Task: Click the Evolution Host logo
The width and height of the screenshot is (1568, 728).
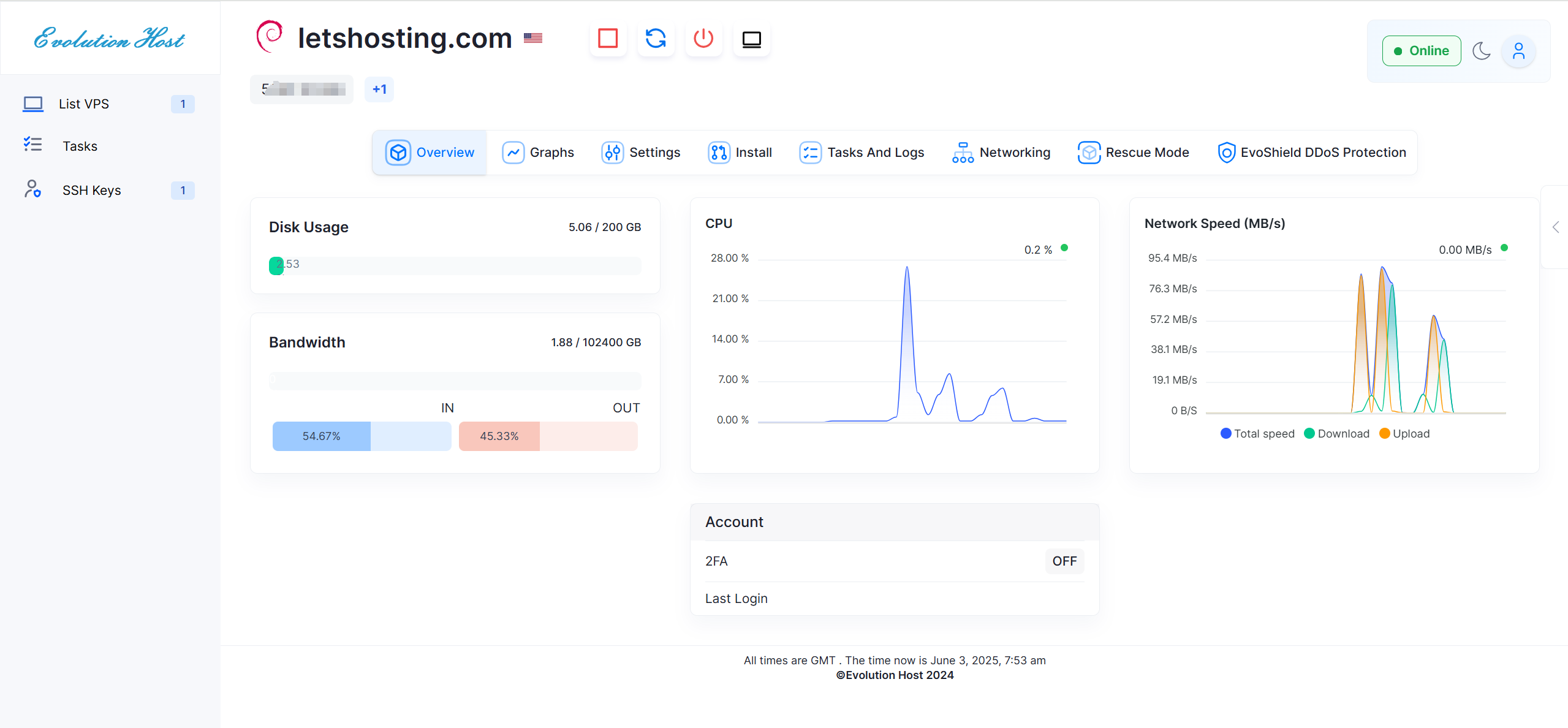Action: click(109, 39)
